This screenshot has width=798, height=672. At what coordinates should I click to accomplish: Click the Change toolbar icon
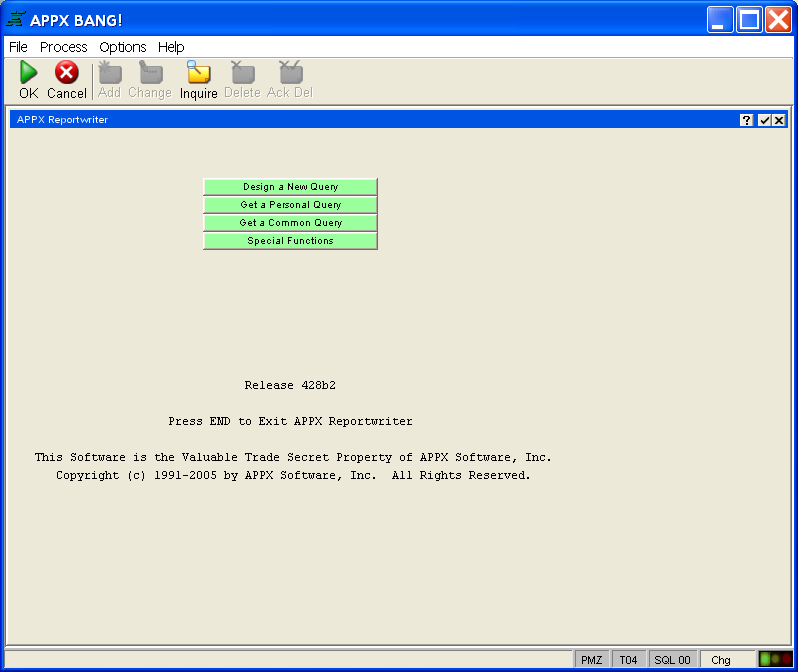tap(151, 72)
